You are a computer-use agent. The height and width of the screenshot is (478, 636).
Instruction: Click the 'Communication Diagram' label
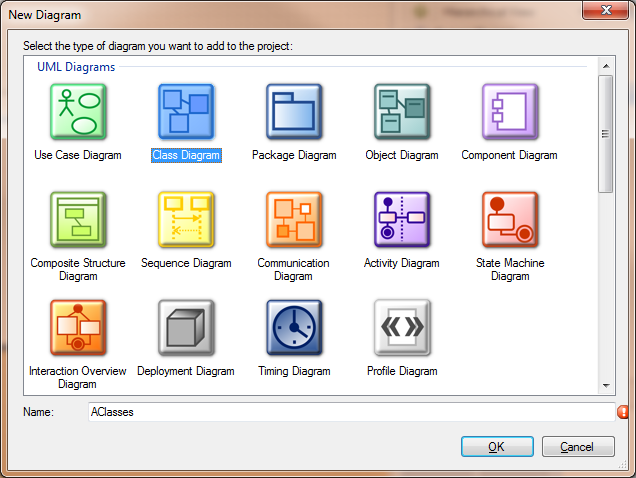click(293, 269)
